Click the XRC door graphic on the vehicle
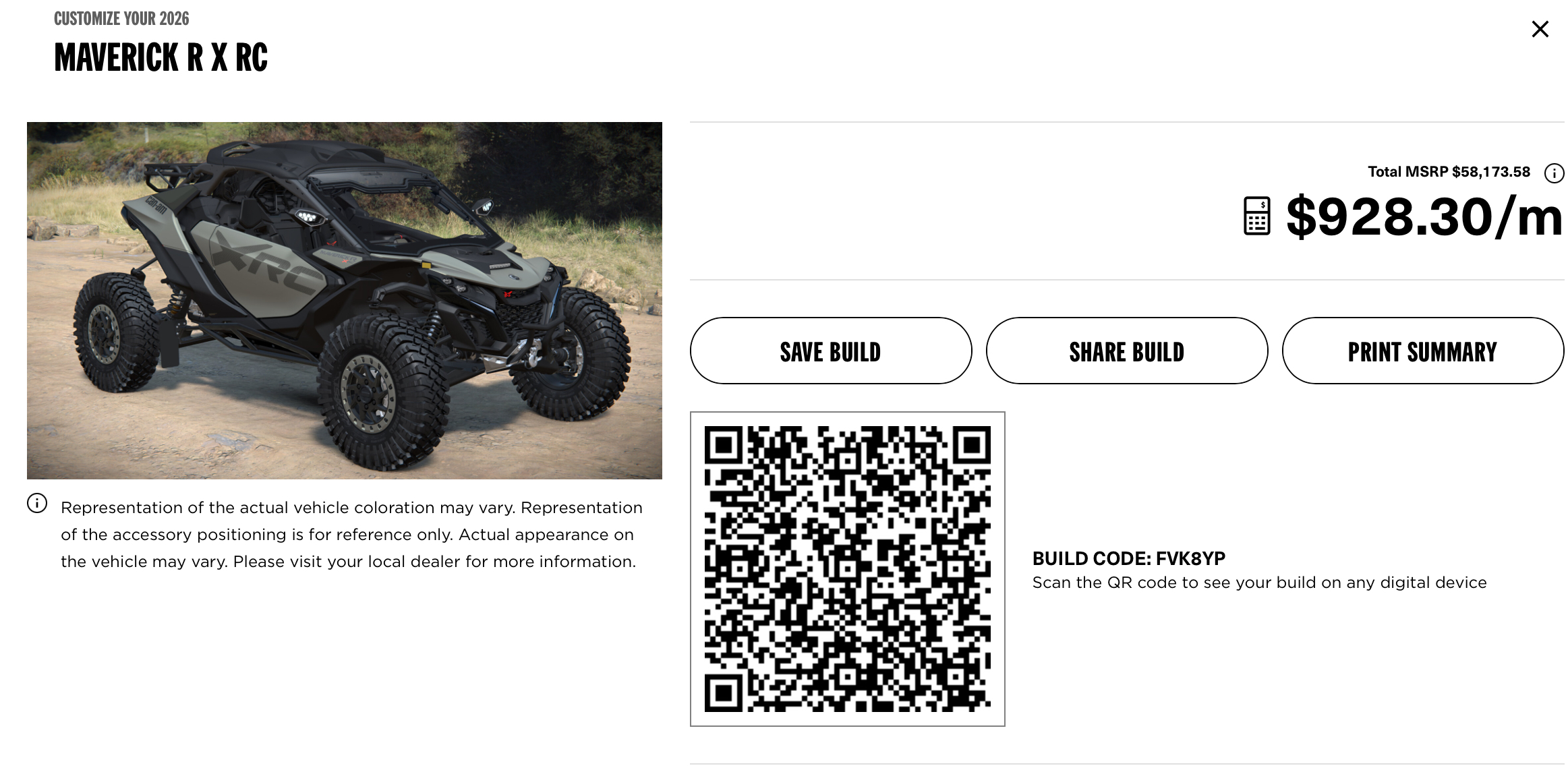Image resolution: width=1568 pixels, height=772 pixels. 270,266
